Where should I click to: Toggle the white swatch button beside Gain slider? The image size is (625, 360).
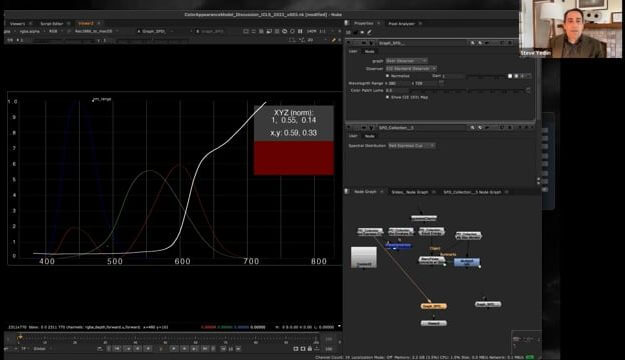coord(510,76)
